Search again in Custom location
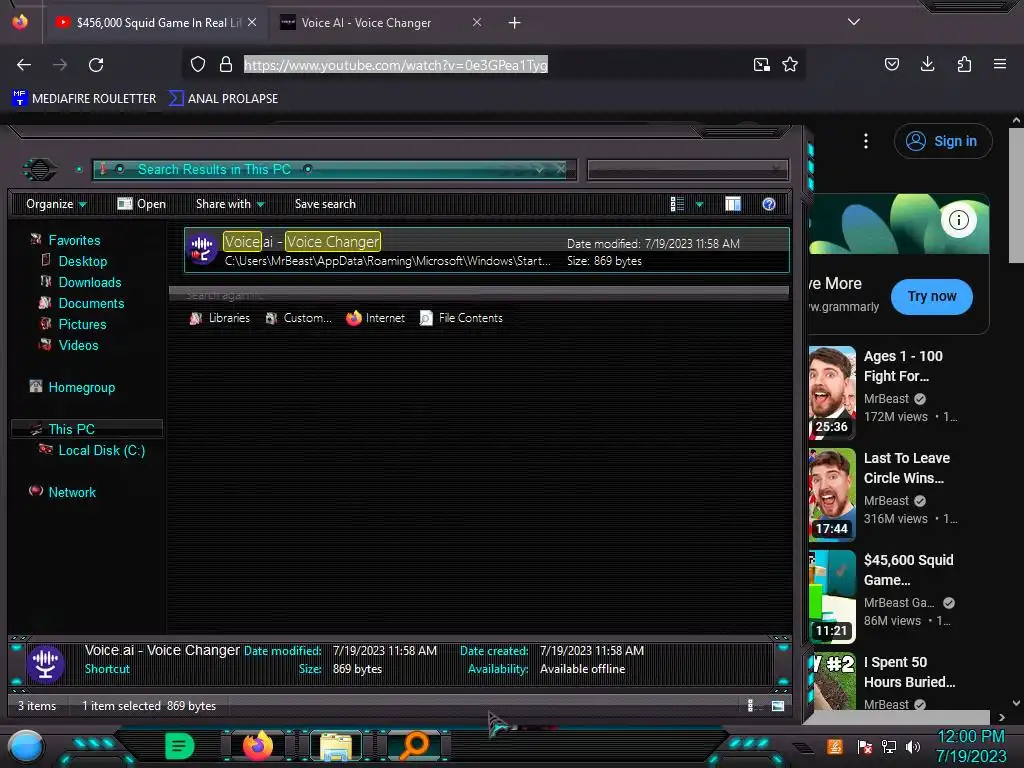 point(299,318)
